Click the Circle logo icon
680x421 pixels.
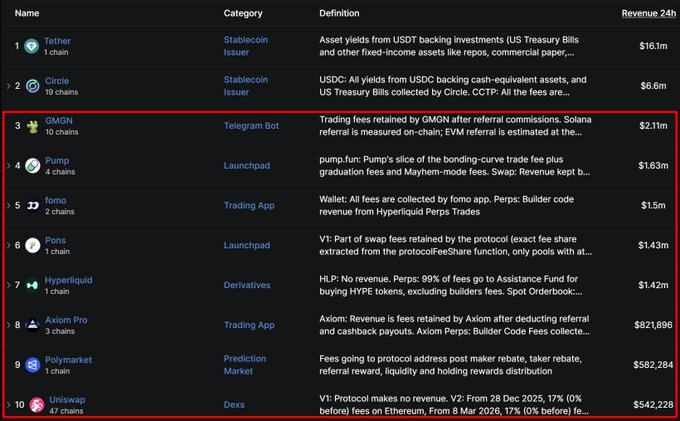(33, 86)
